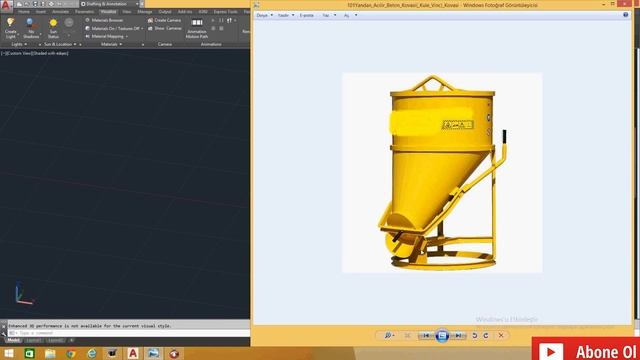The image size is (640, 360).
Task: Open the Yazdır menu in Photo Viewer
Action: tap(286, 15)
